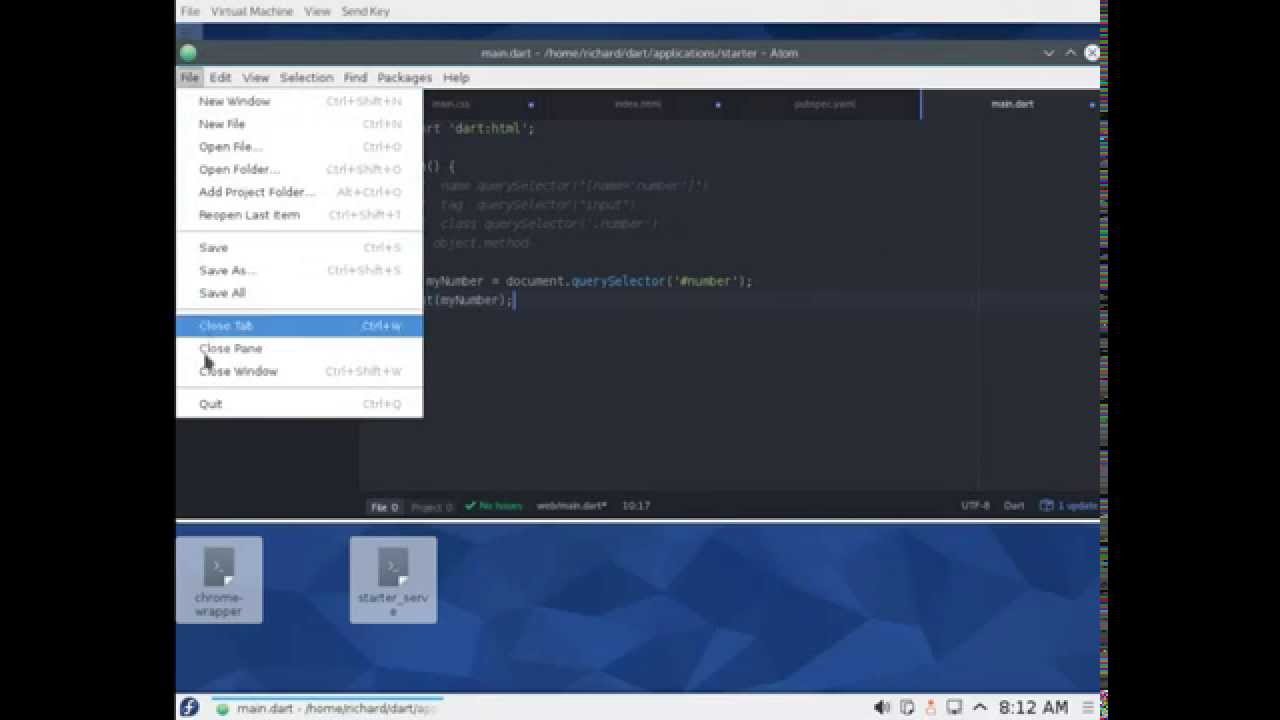1280x720 pixels.
Task: Open the Packages menu
Action: (404, 77)
